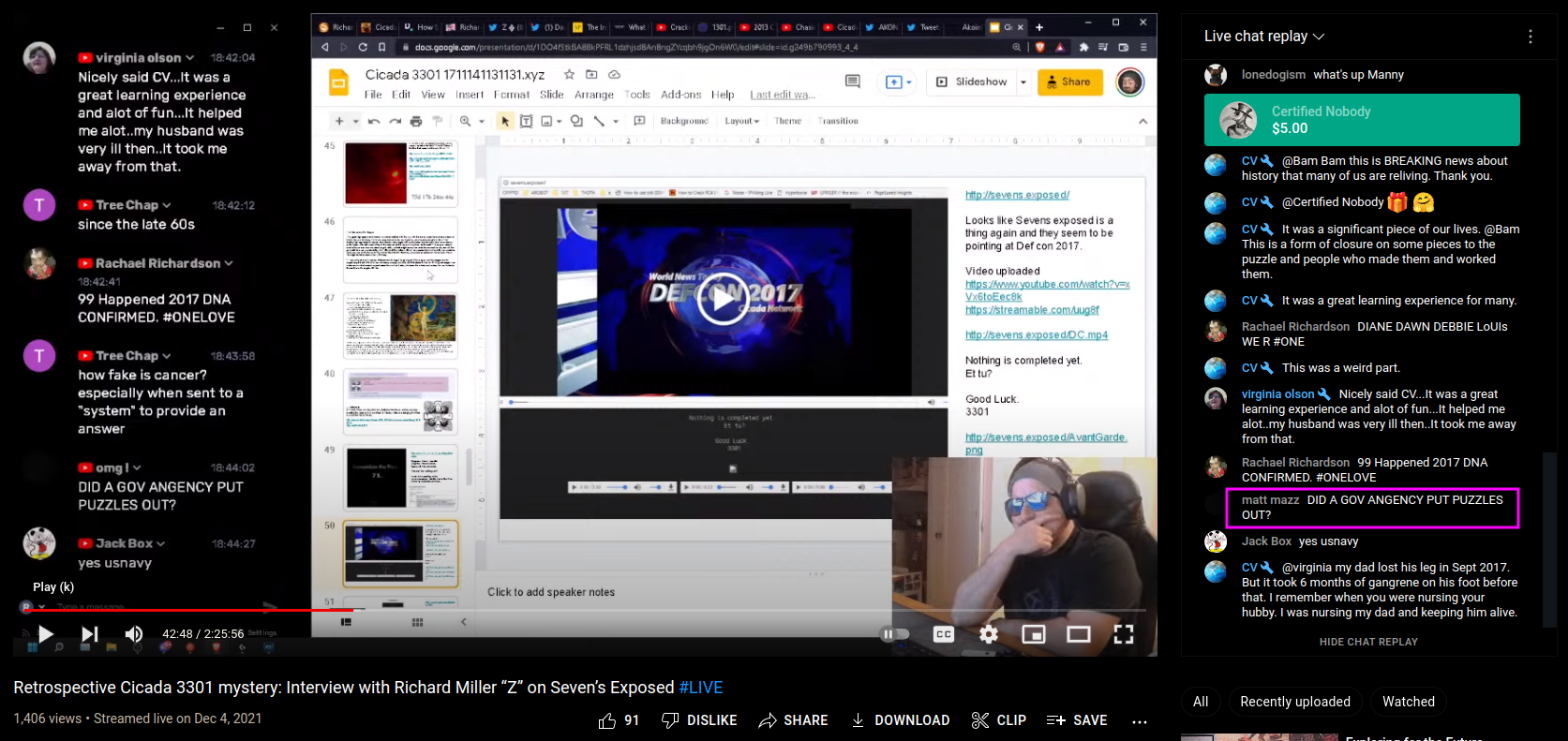Start the Slideshow in Google Slides
Viewport: 1568px width, 741px height.
972,82
